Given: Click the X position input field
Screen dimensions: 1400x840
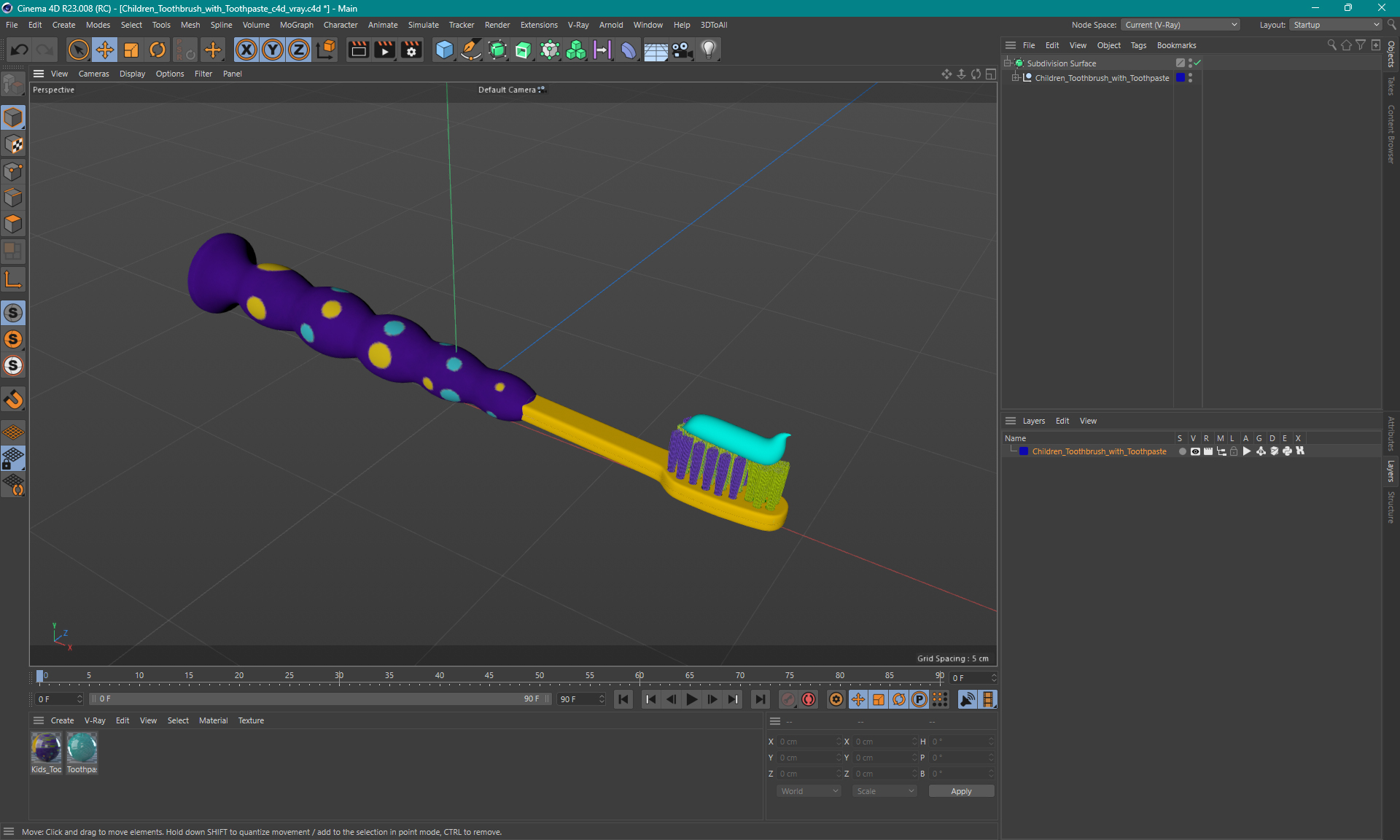Looking at the screenshot, I should tap(807, 741).
